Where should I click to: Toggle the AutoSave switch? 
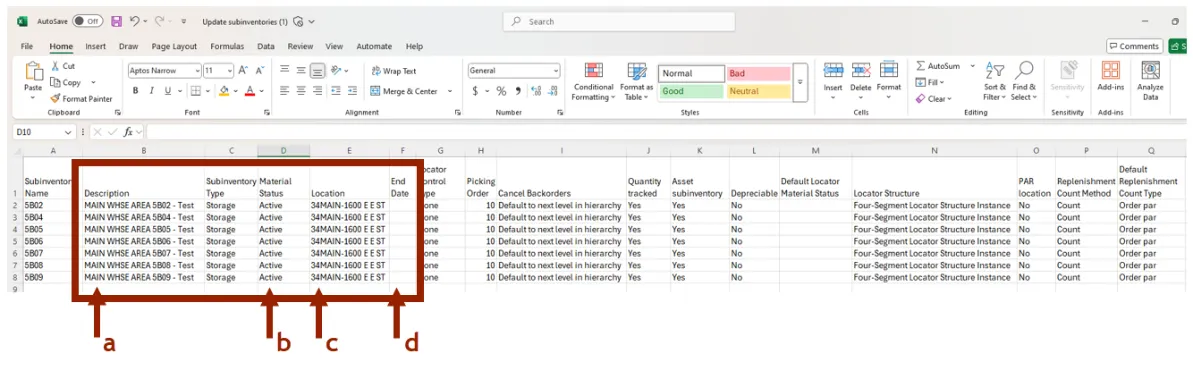87,21
